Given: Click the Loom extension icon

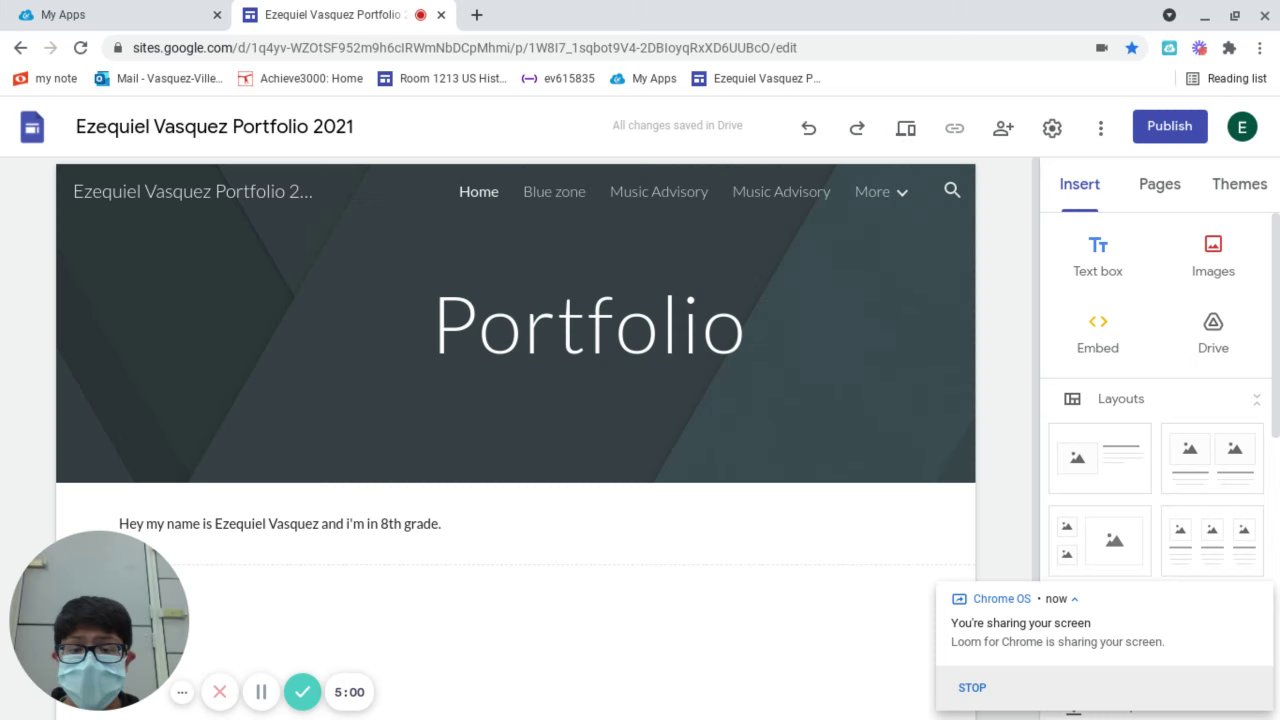Looking at the screenshot, I should click(x=1199, y=48).
